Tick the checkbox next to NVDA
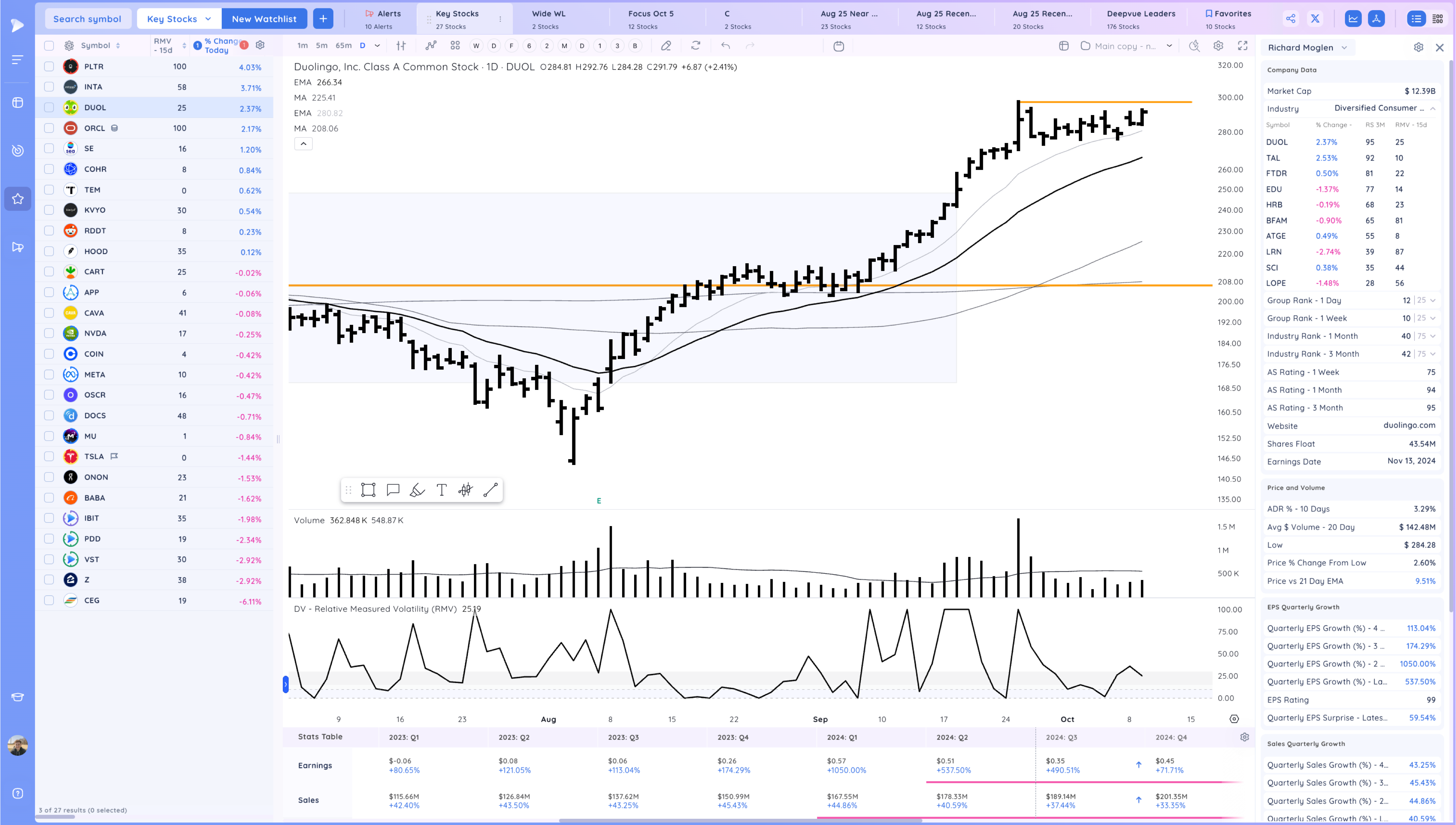This screenshot has height=825, width=1456. point(49,333)
